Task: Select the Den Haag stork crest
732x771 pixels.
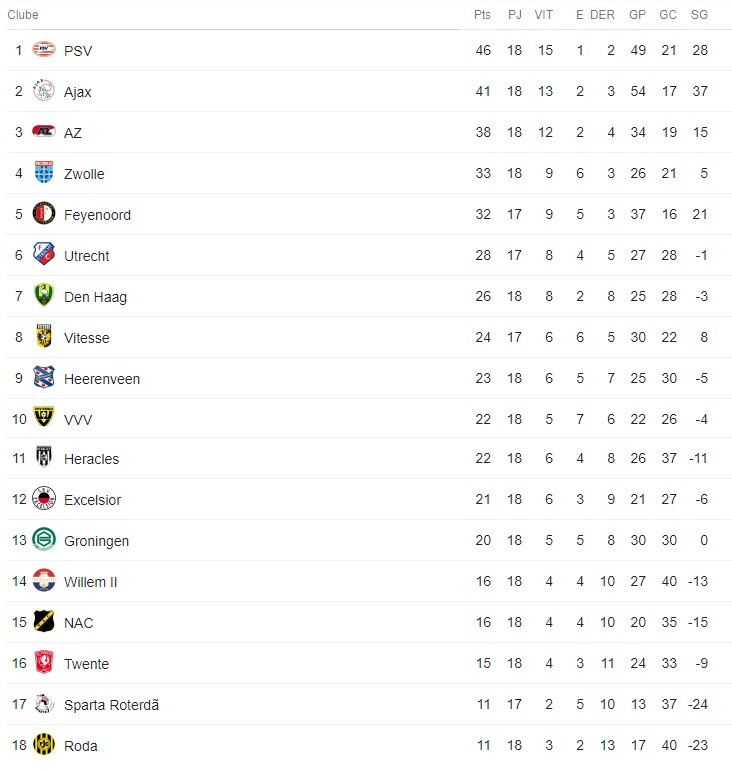Action: coord(44,295)
